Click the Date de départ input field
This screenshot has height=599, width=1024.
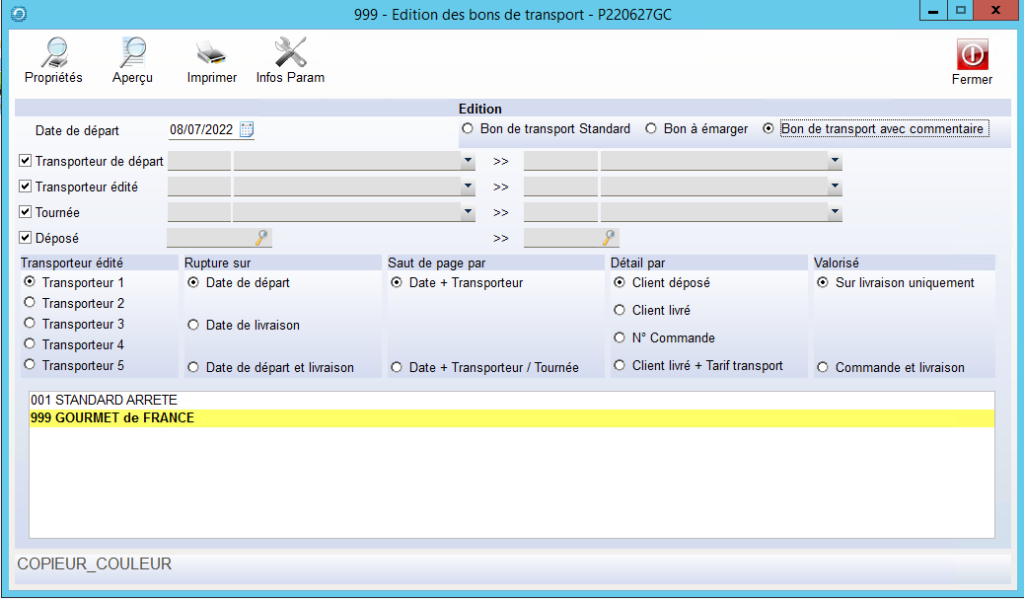pos(203,130)
